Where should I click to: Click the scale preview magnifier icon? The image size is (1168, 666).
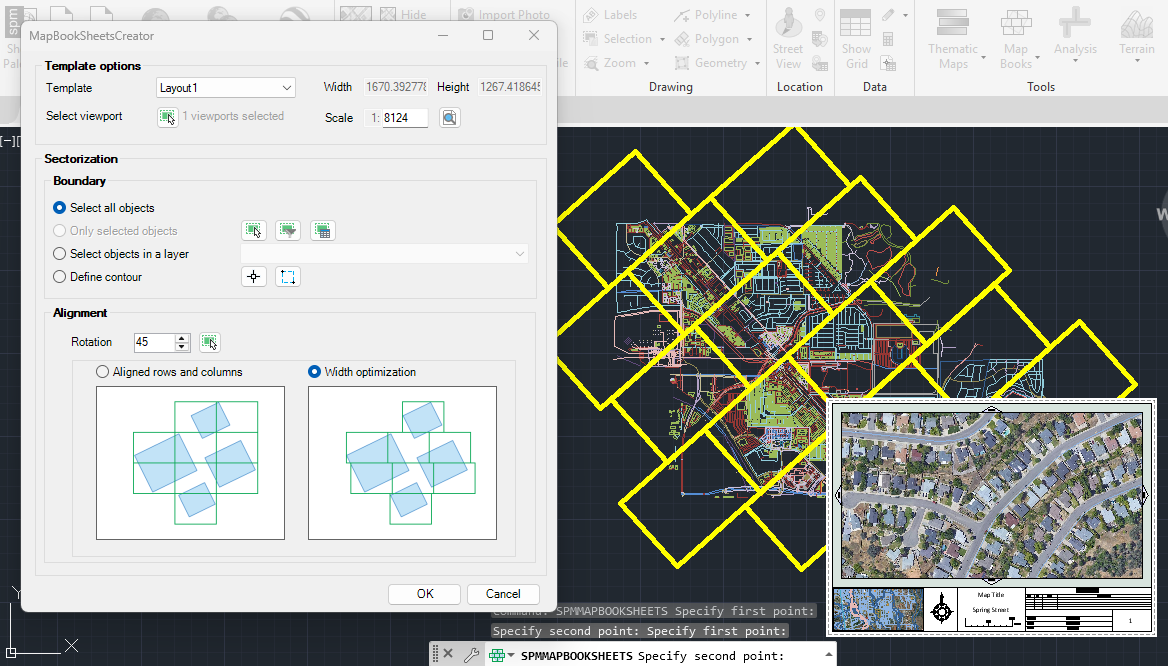tap(449, 118)
